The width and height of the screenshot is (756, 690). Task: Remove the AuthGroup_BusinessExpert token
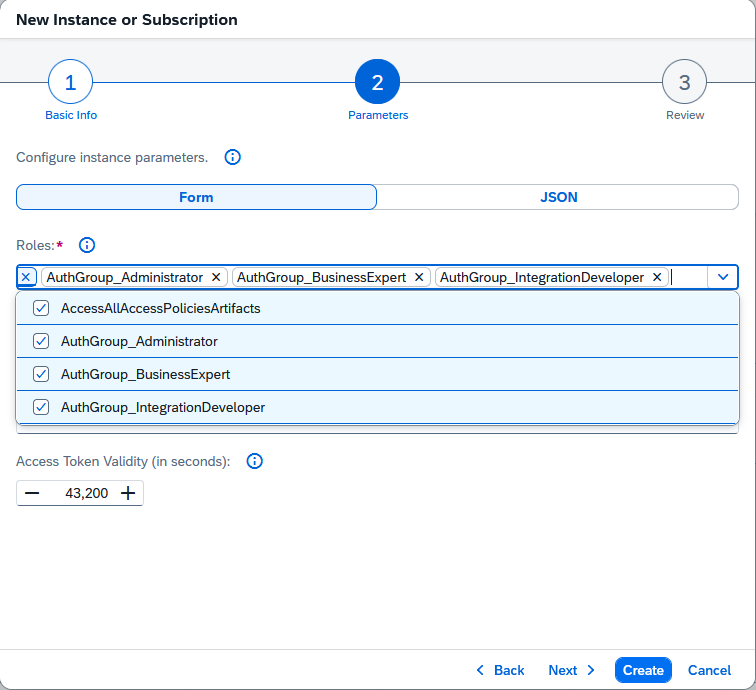(419, 277)
